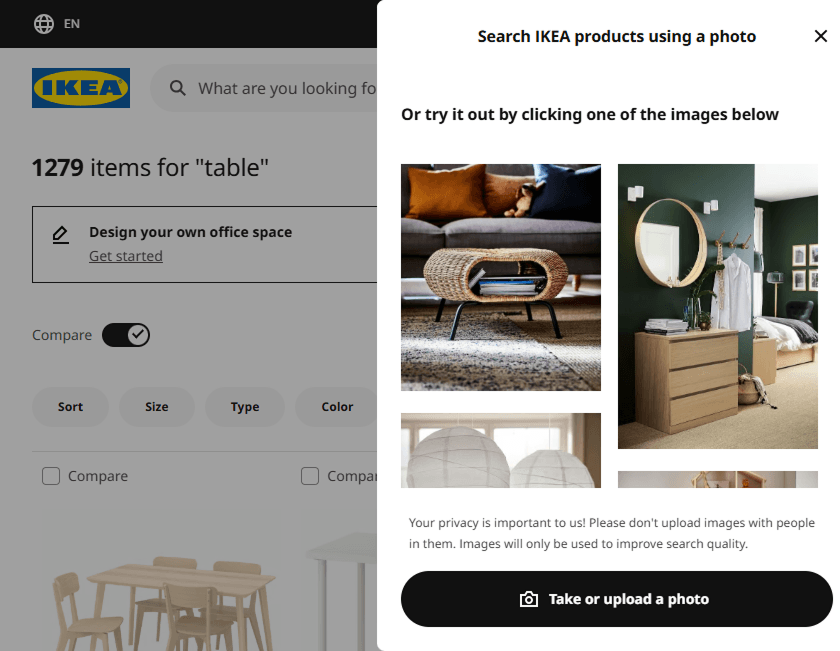This screenshot has width=840, height=651.
Task: Open the Type filter
Action: point(244,407)
